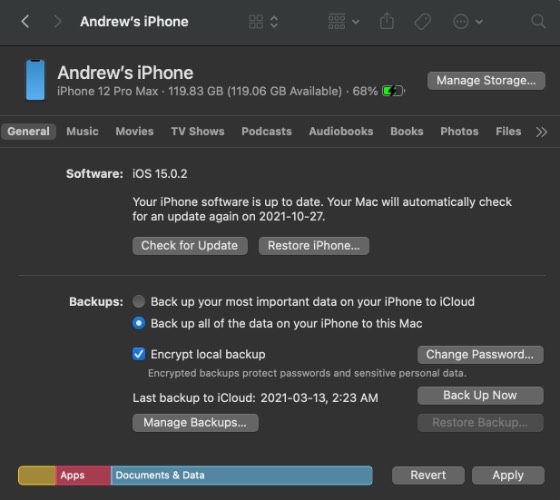Viewport: 560px width, 500px height.
Task: Expand the ellipsis action menu
Action: (468, 22)
